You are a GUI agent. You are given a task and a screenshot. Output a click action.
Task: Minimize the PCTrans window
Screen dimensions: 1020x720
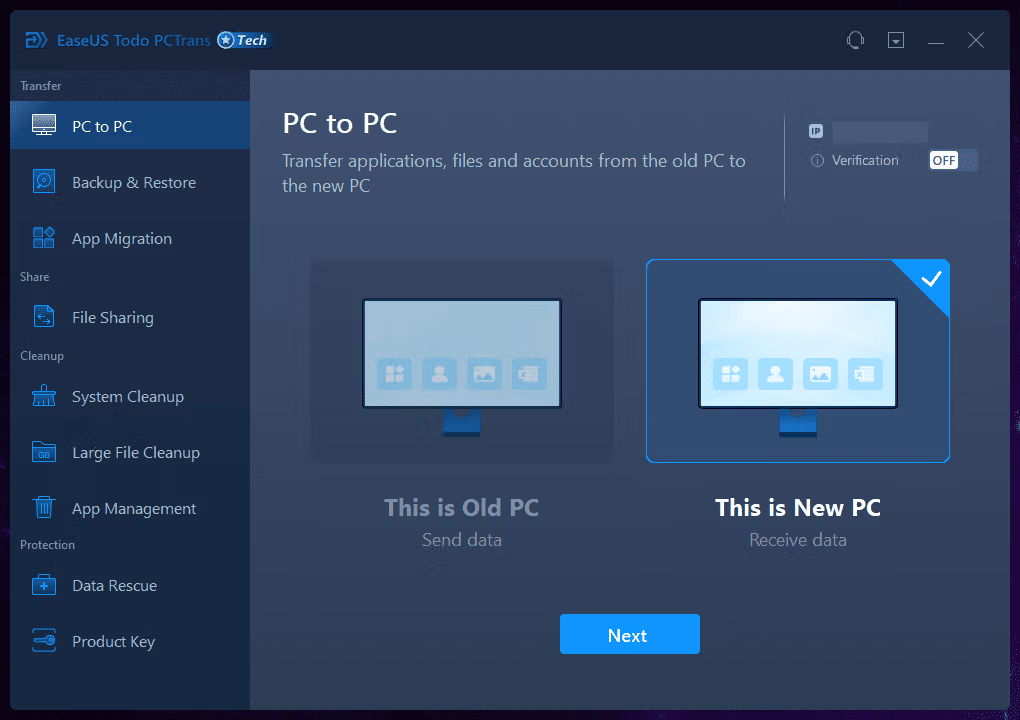(935, 41)
